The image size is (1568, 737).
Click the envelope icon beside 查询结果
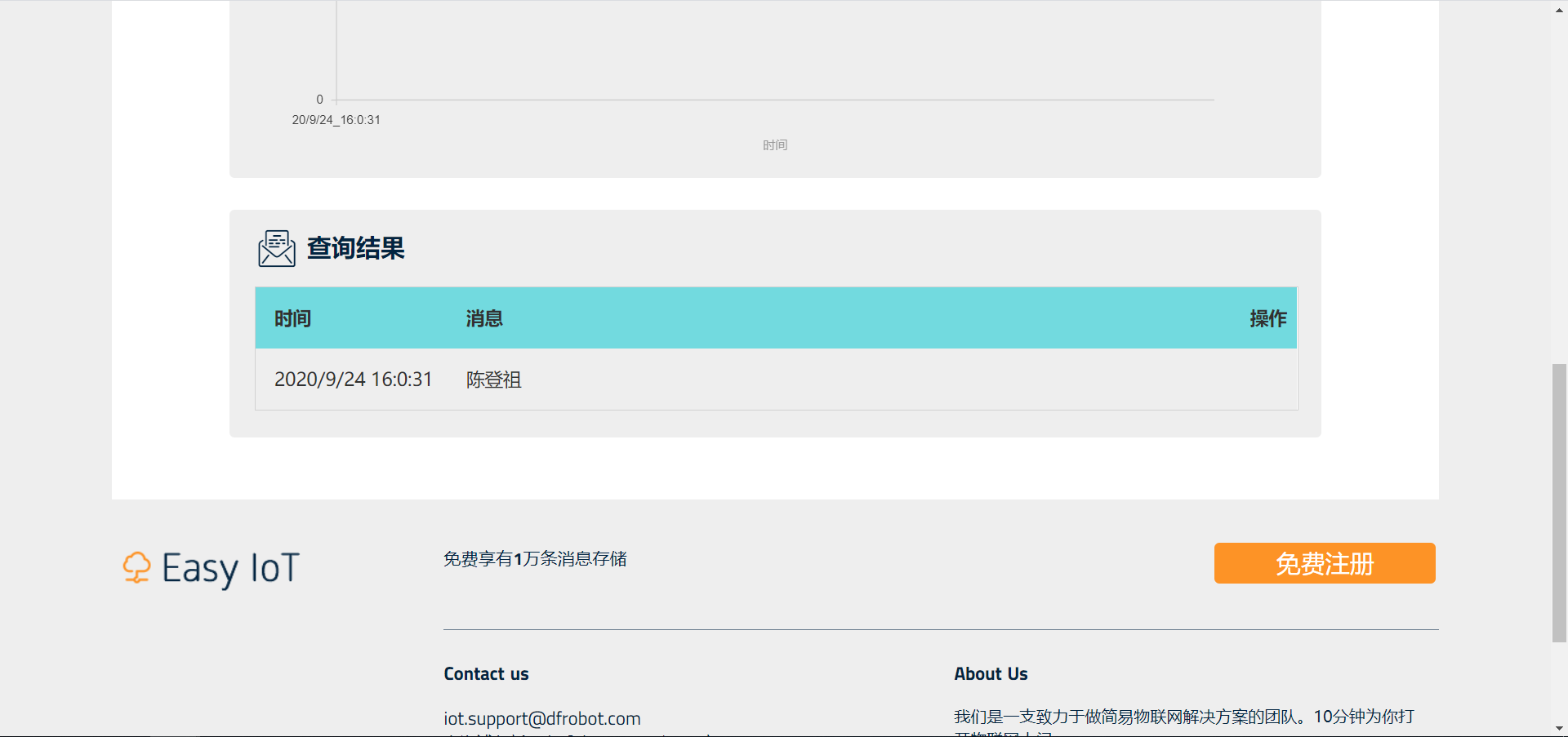pyautogui.click(x=277, y=248)
